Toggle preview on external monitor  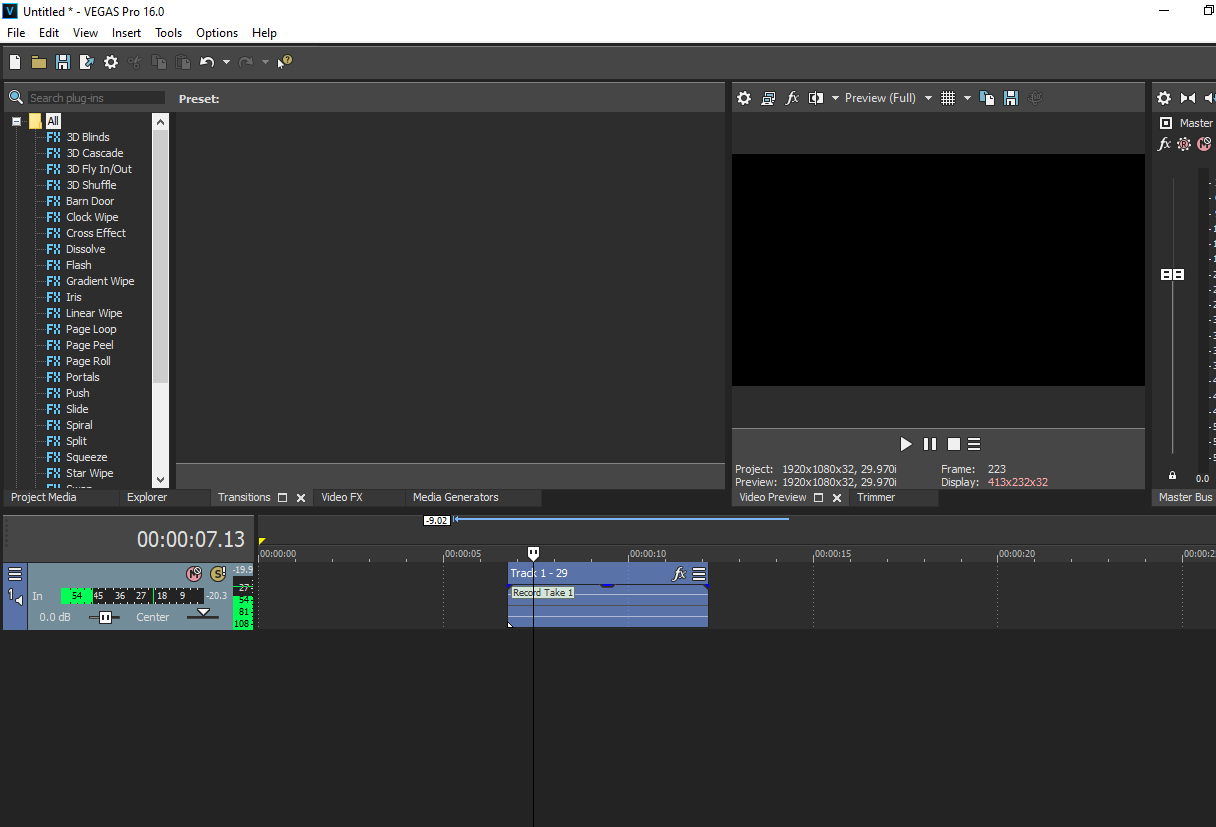pyautogui.click(x=768, y=98)
